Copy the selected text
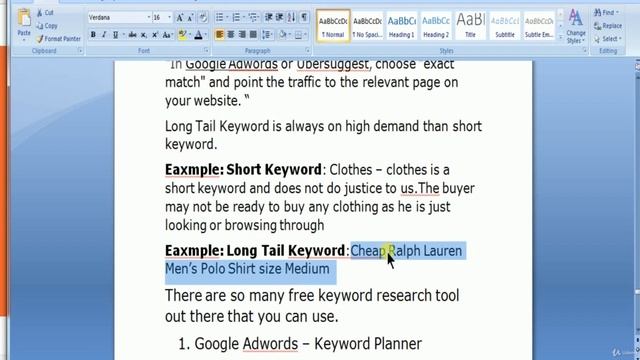The width and height of the screenshot is (640, 360). coord(47,26)
